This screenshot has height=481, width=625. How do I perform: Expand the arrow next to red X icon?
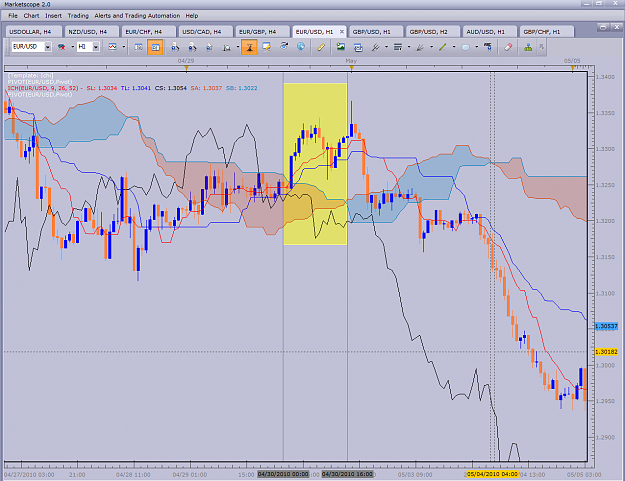pos(73,47)
